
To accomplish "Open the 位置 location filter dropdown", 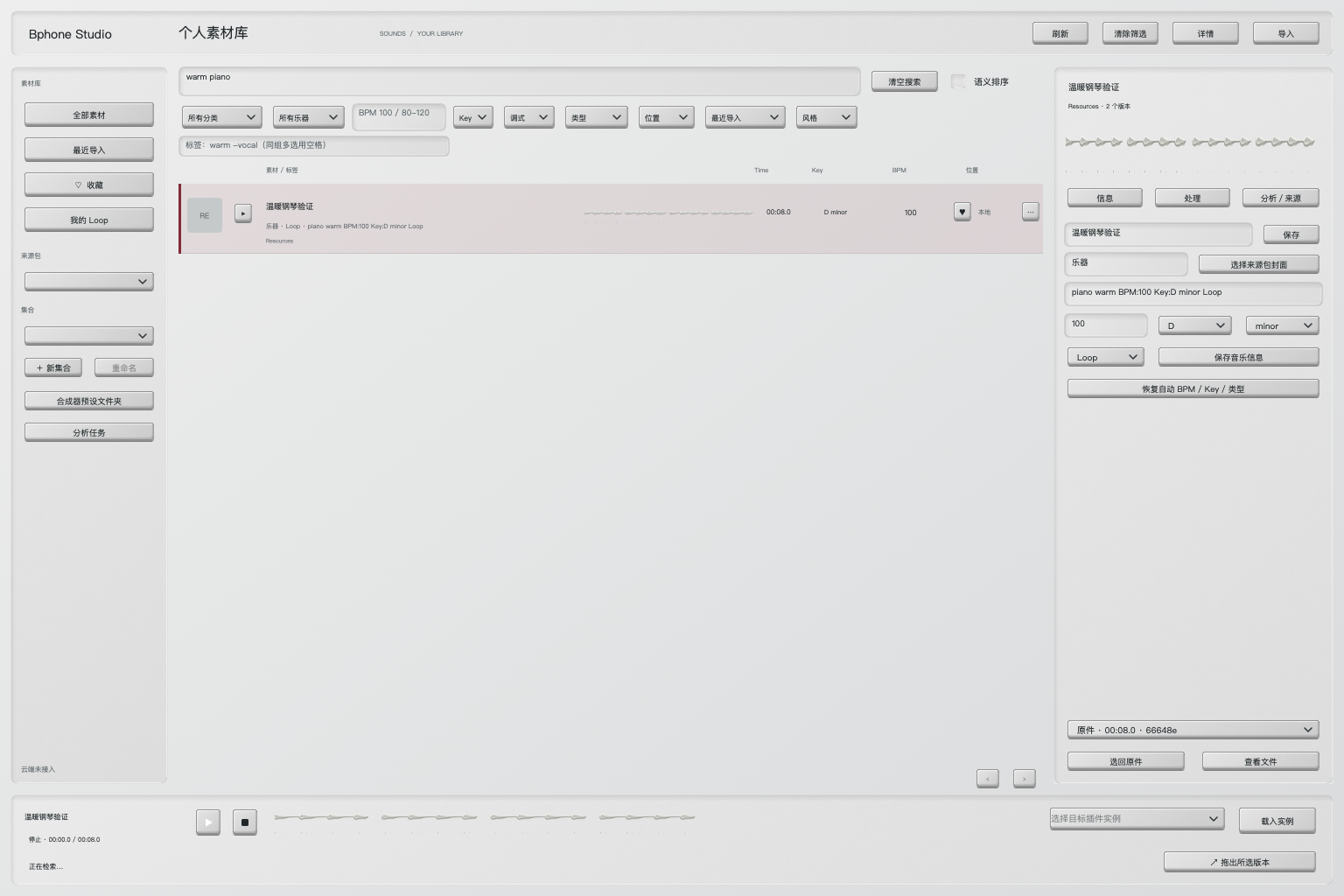I will [667, 117].
